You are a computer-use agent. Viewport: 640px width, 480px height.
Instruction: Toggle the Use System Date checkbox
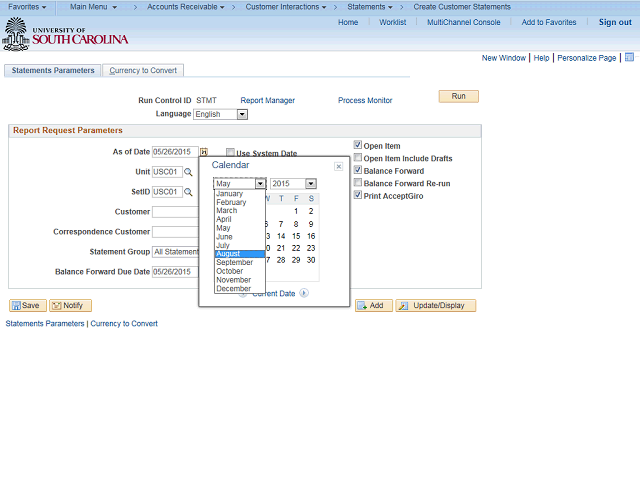231,153
